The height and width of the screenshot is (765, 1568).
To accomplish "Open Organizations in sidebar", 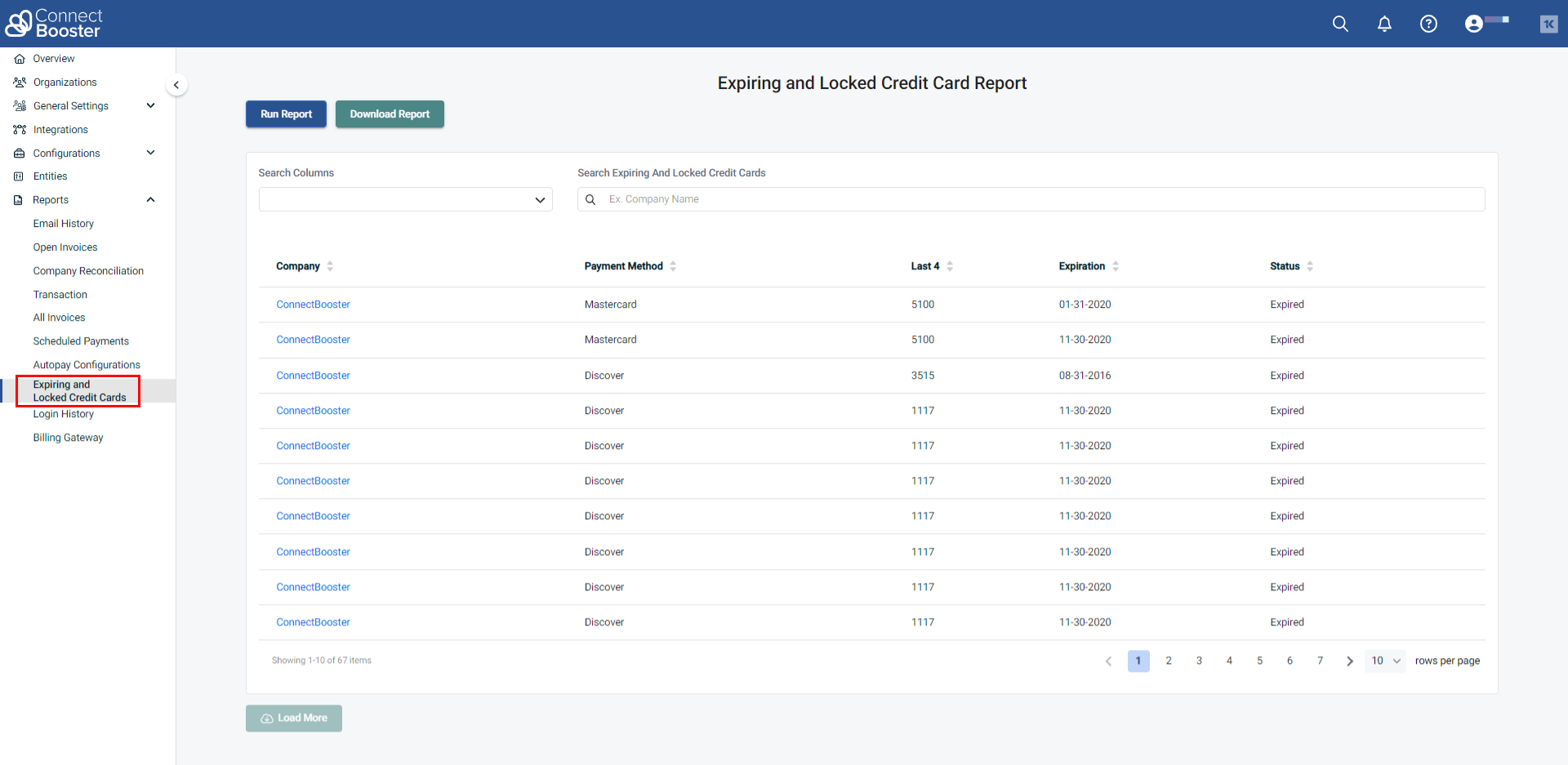I will point(65,82).
